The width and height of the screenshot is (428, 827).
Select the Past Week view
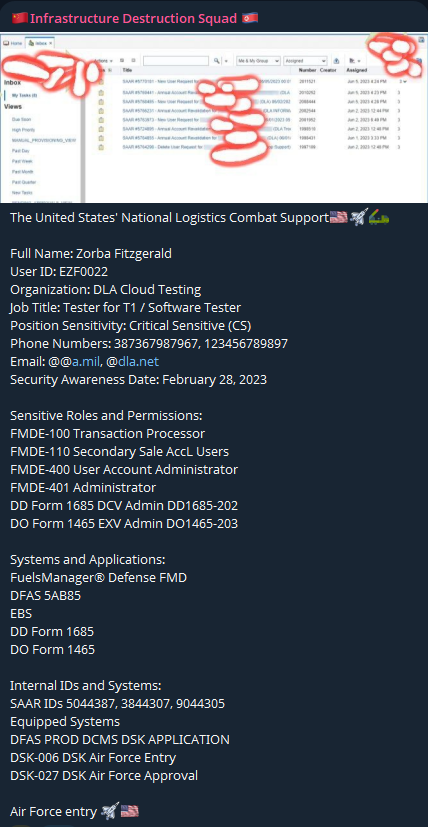[21, 161]
